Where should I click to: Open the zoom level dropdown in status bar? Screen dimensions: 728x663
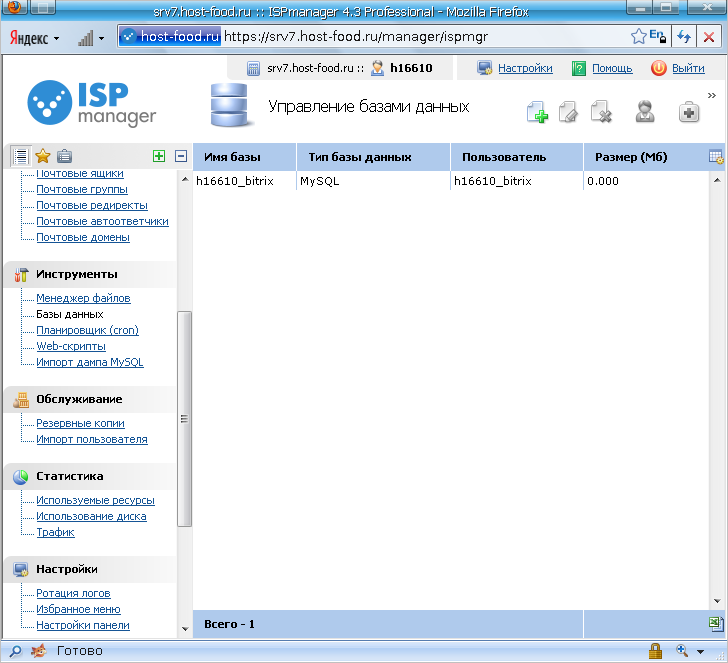pyautogui.click(x=700, y=651)
